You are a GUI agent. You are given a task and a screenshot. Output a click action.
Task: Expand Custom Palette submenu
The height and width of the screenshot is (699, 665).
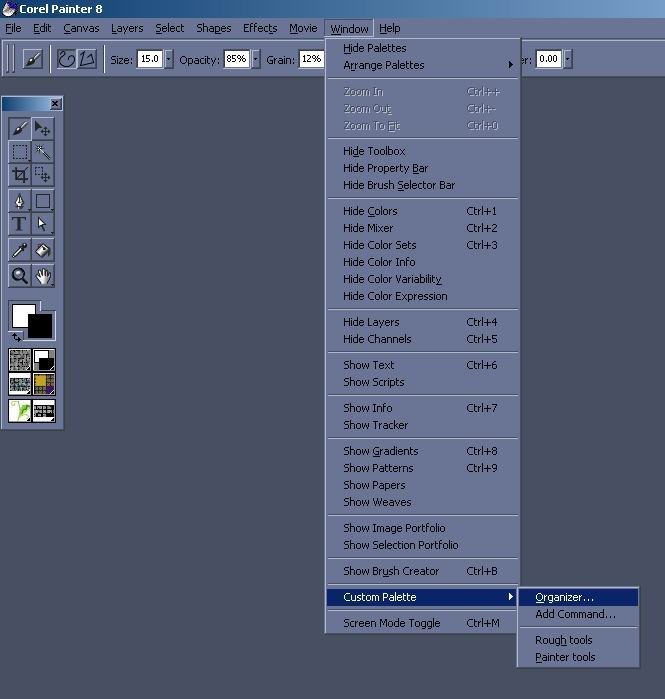tap(422, 597)
